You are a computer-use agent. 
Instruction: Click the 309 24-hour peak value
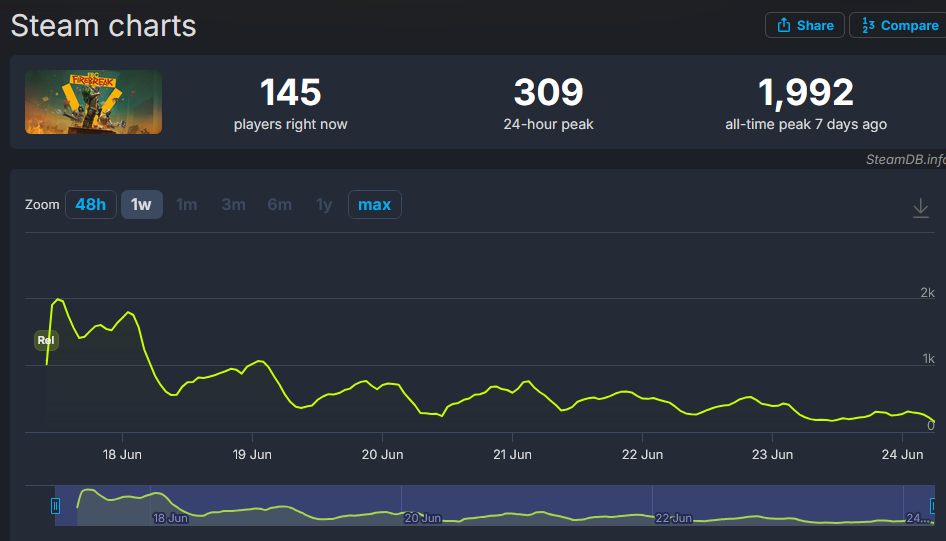click(x=548, y=92)
